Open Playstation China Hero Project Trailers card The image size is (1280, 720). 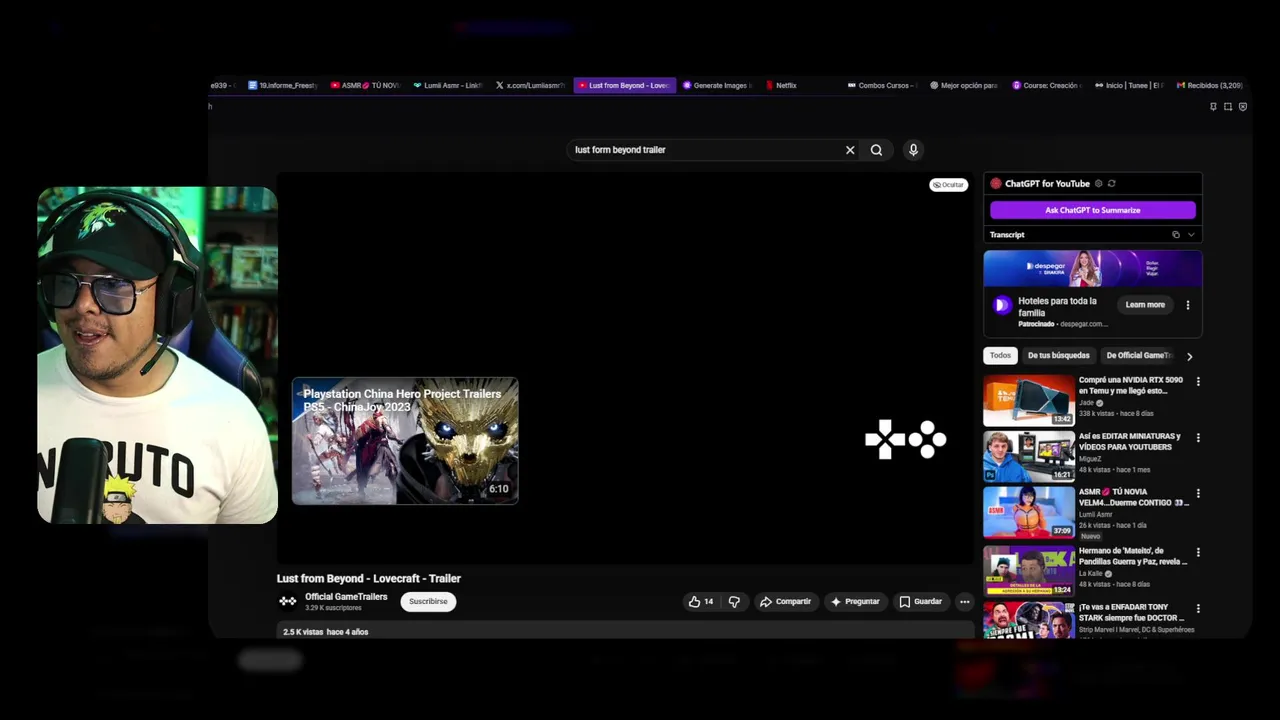pos(405,441)
